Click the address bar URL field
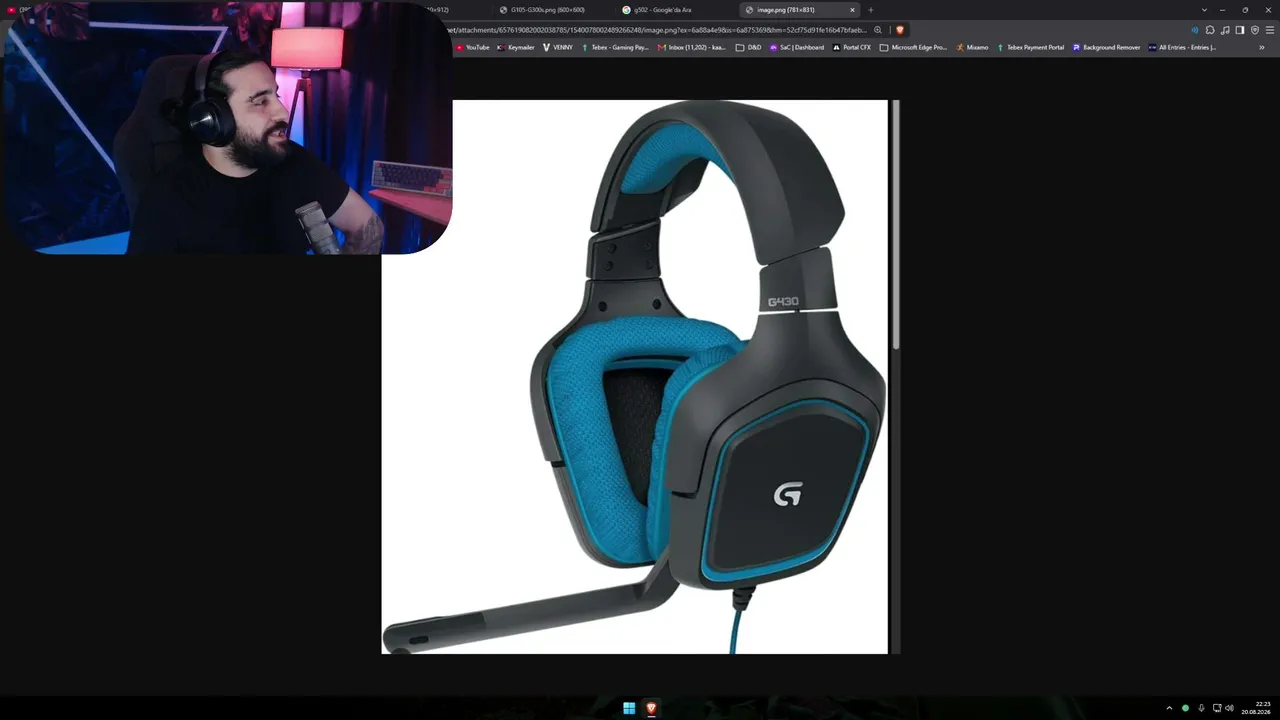Viewport: 1280px width, 720px height. click(660, 30)
